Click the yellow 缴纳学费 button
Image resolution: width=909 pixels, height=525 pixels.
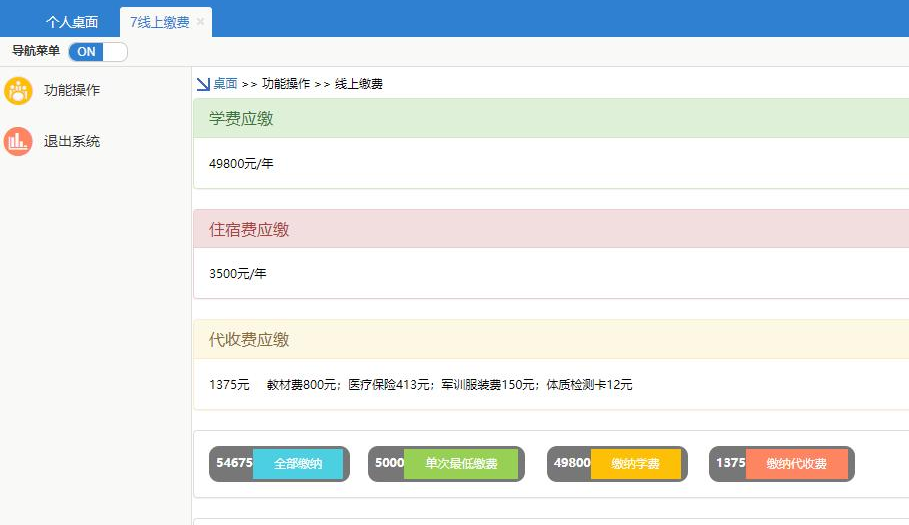(635, 464)
